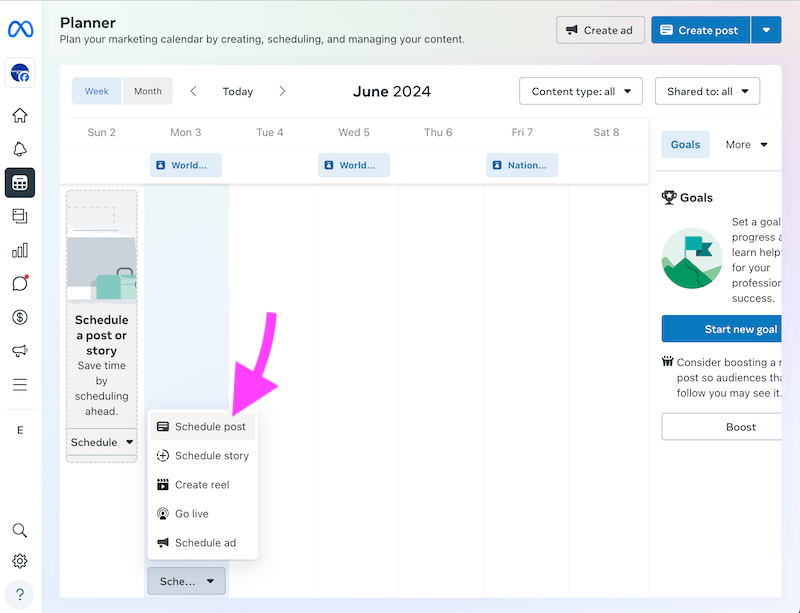Open Notifications bell icon

coord(20,149)
